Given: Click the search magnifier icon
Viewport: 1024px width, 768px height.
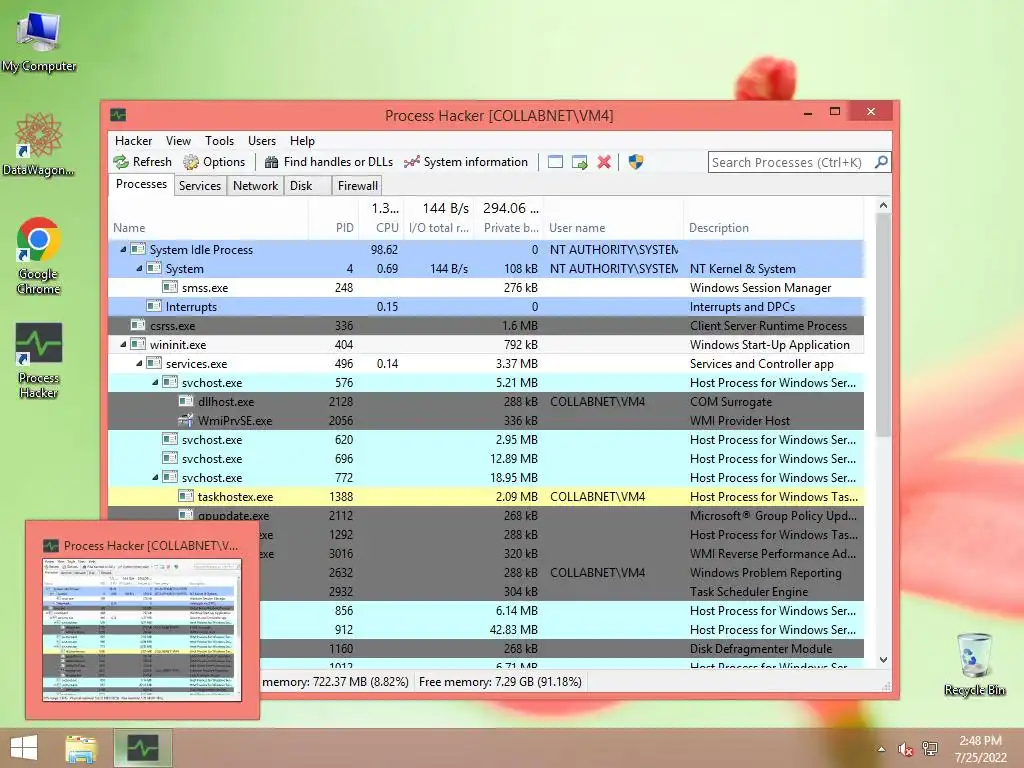Looking at the screenshot, I should pyautogui.click(x=881, y=162).
